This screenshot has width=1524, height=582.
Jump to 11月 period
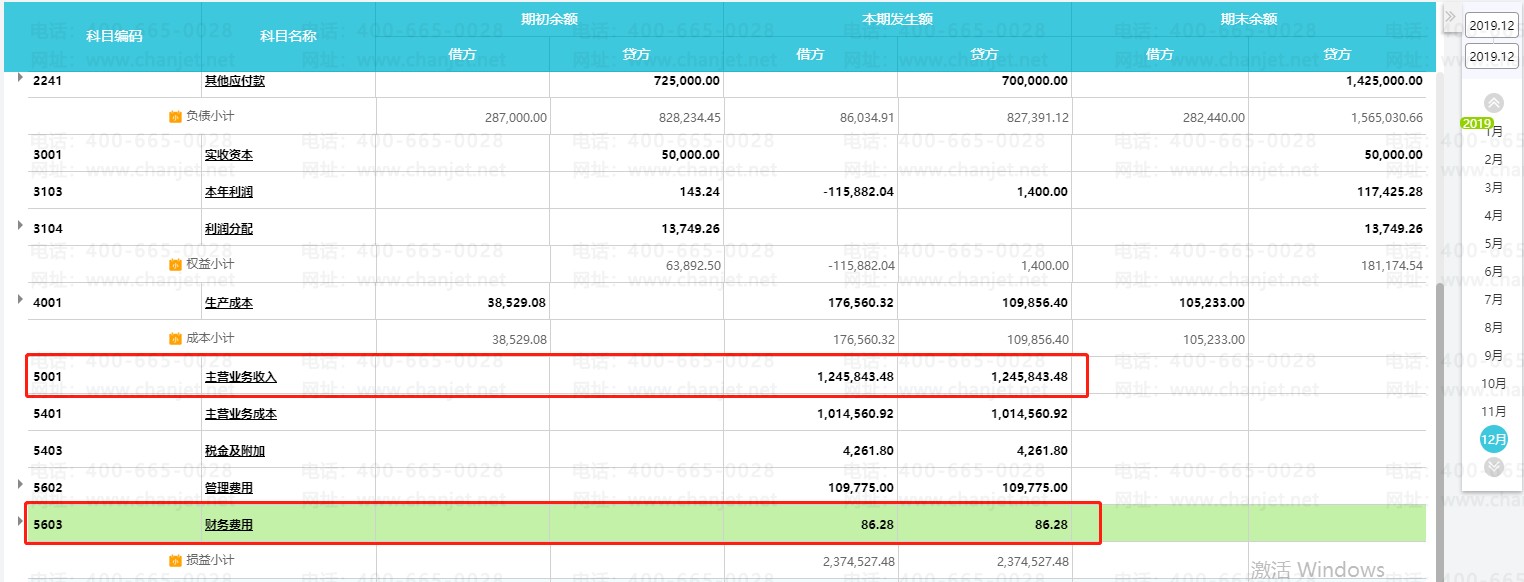tap(1494, 411)
